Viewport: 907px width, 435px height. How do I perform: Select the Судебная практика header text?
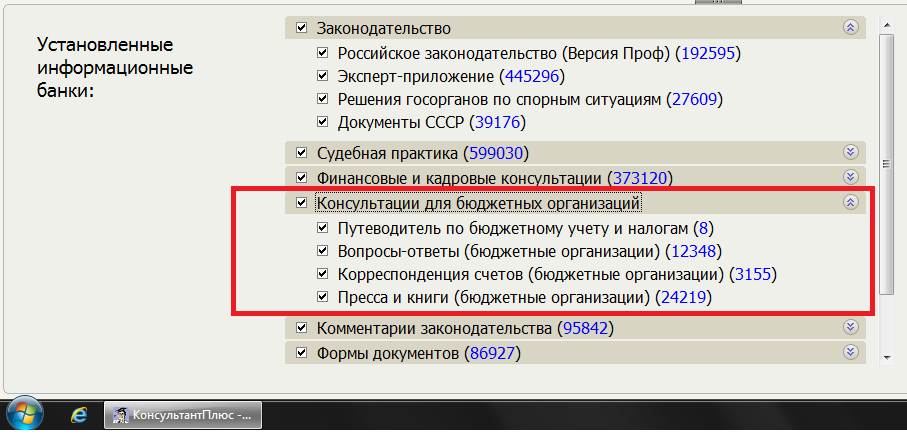click(x=388, y=154)
